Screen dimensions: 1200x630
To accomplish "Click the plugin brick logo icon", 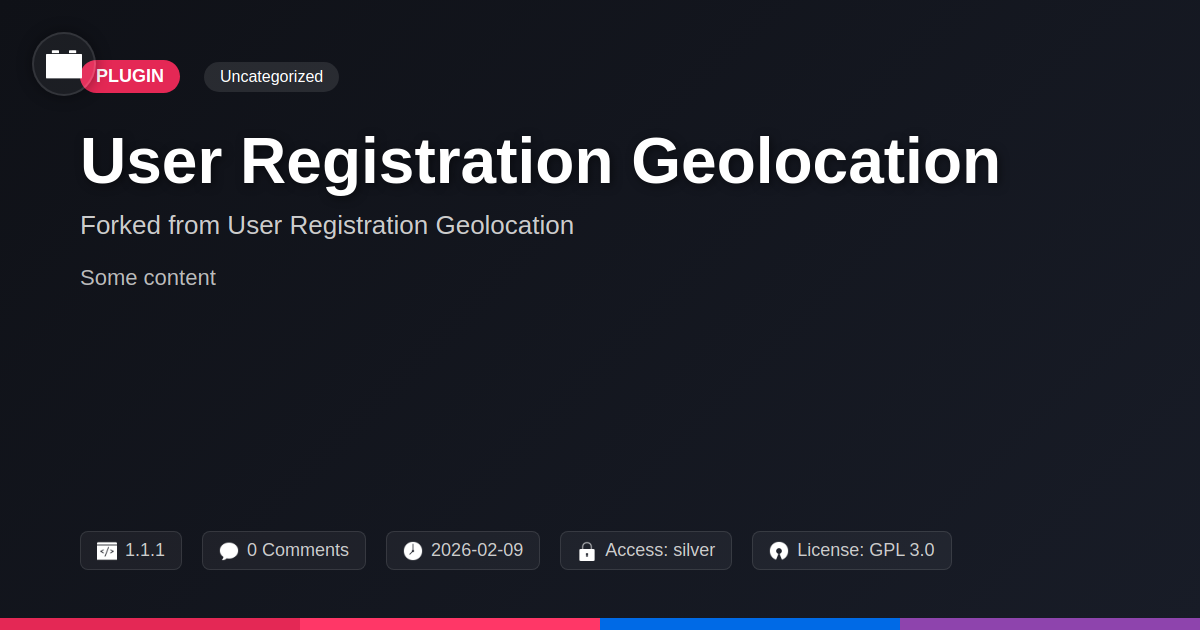I will coord(64,64).
